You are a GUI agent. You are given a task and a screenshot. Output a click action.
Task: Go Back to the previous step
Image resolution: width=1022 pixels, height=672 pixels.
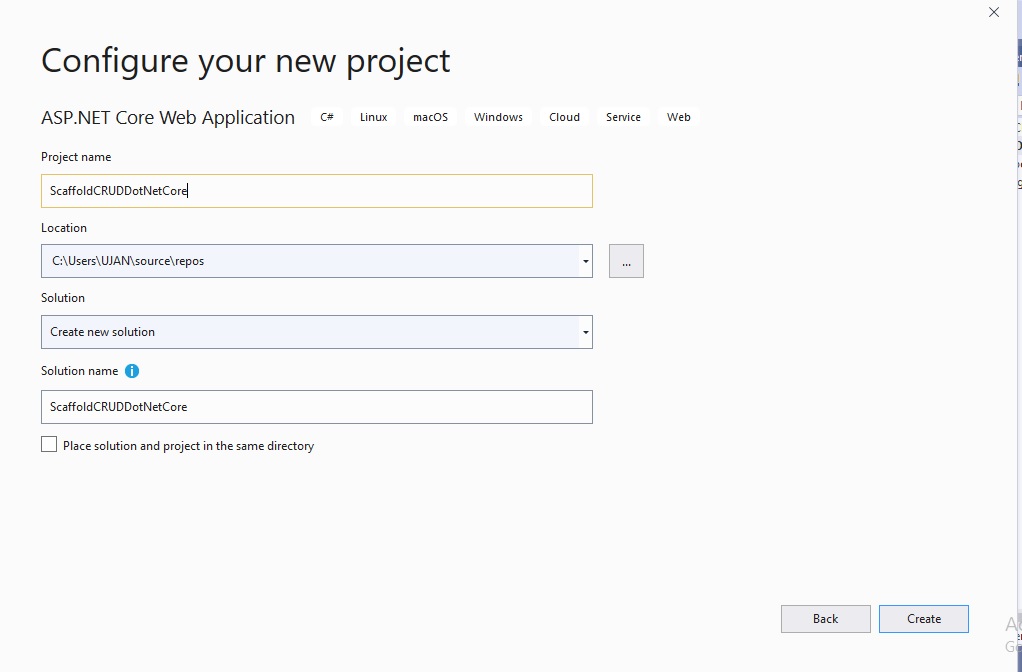[x=825, y=619]
